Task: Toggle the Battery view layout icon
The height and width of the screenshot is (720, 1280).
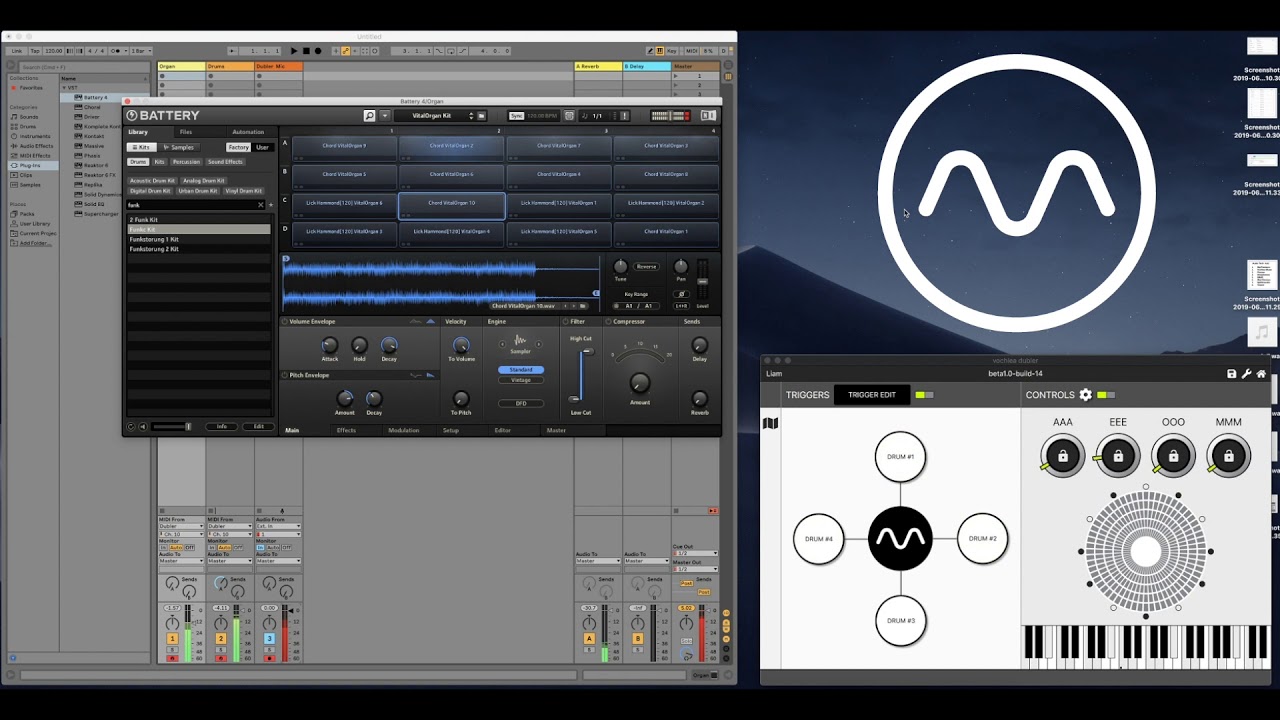Action: 708,116
